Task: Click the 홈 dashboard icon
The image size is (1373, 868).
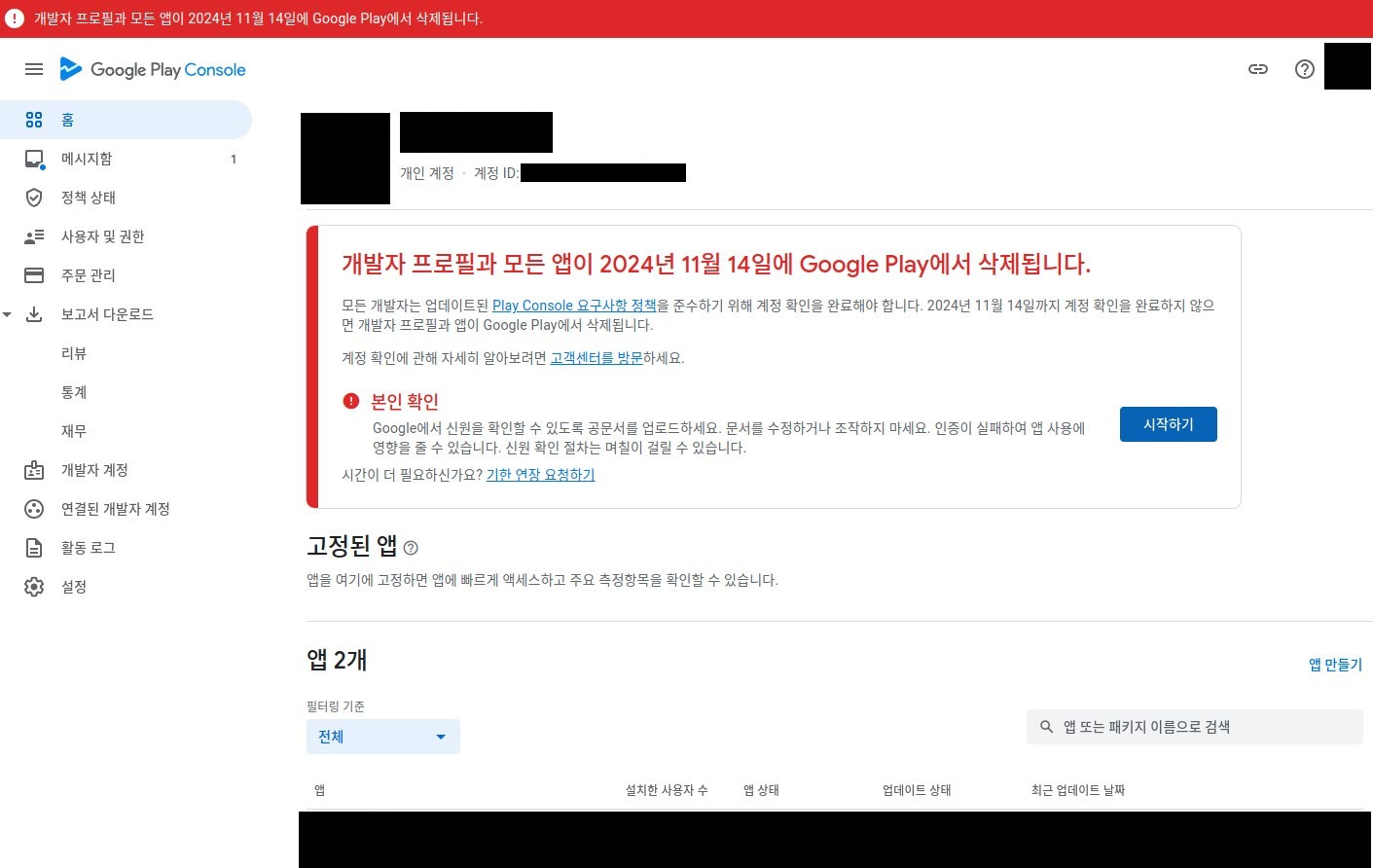Action: point(34,120)
